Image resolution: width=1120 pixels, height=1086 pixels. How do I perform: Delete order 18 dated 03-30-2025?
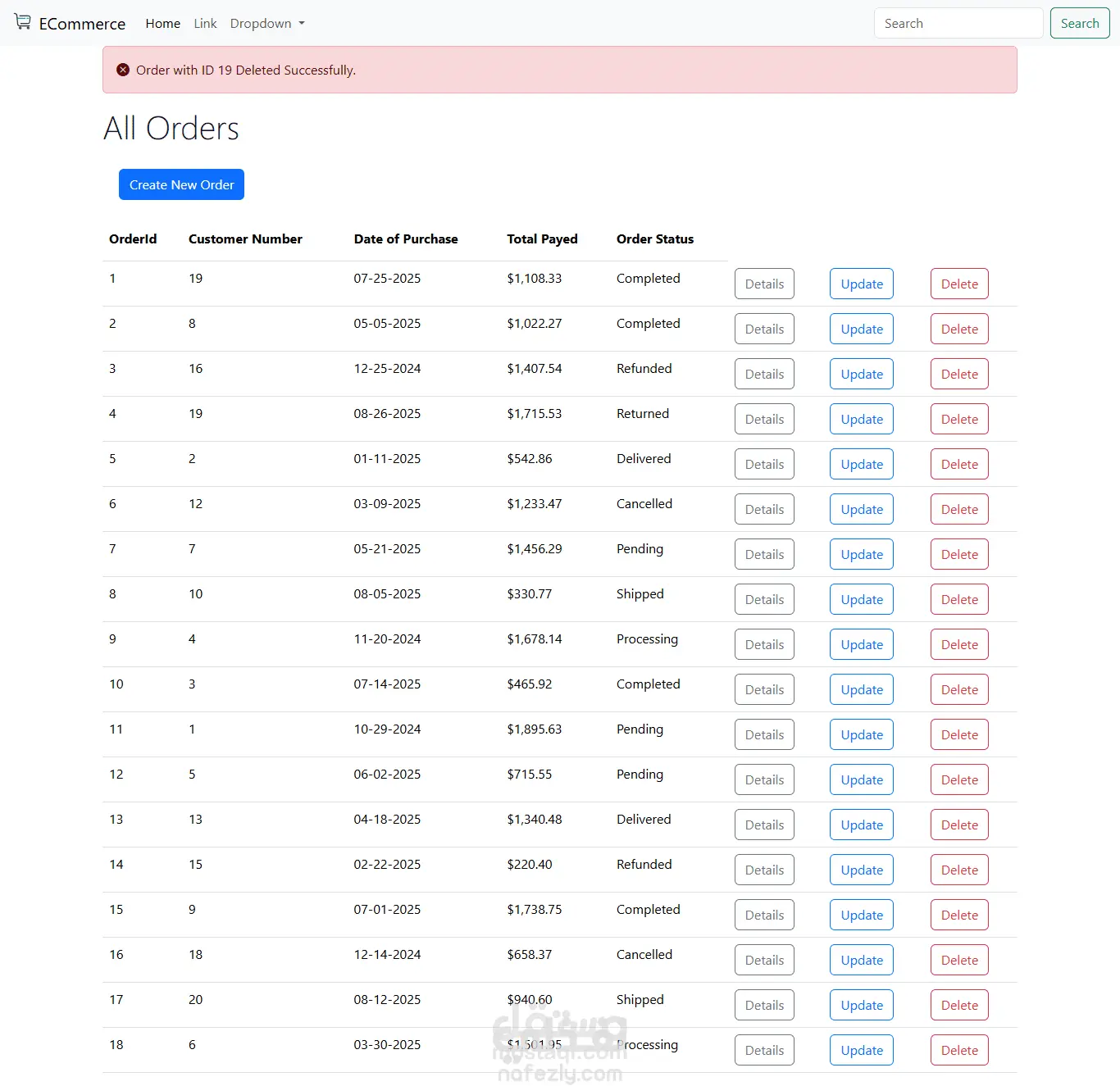pos(959,1050)
